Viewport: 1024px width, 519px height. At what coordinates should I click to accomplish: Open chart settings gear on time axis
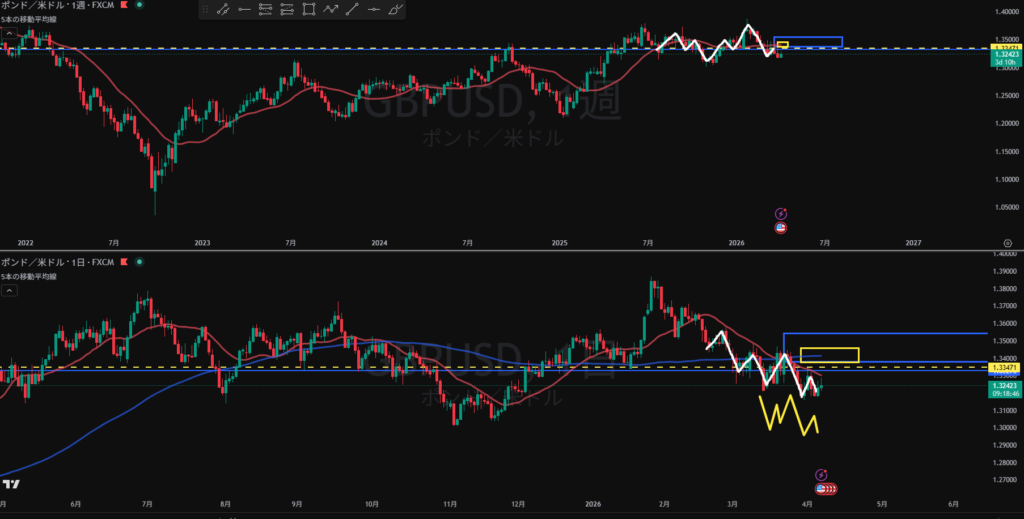point(1007,243)
